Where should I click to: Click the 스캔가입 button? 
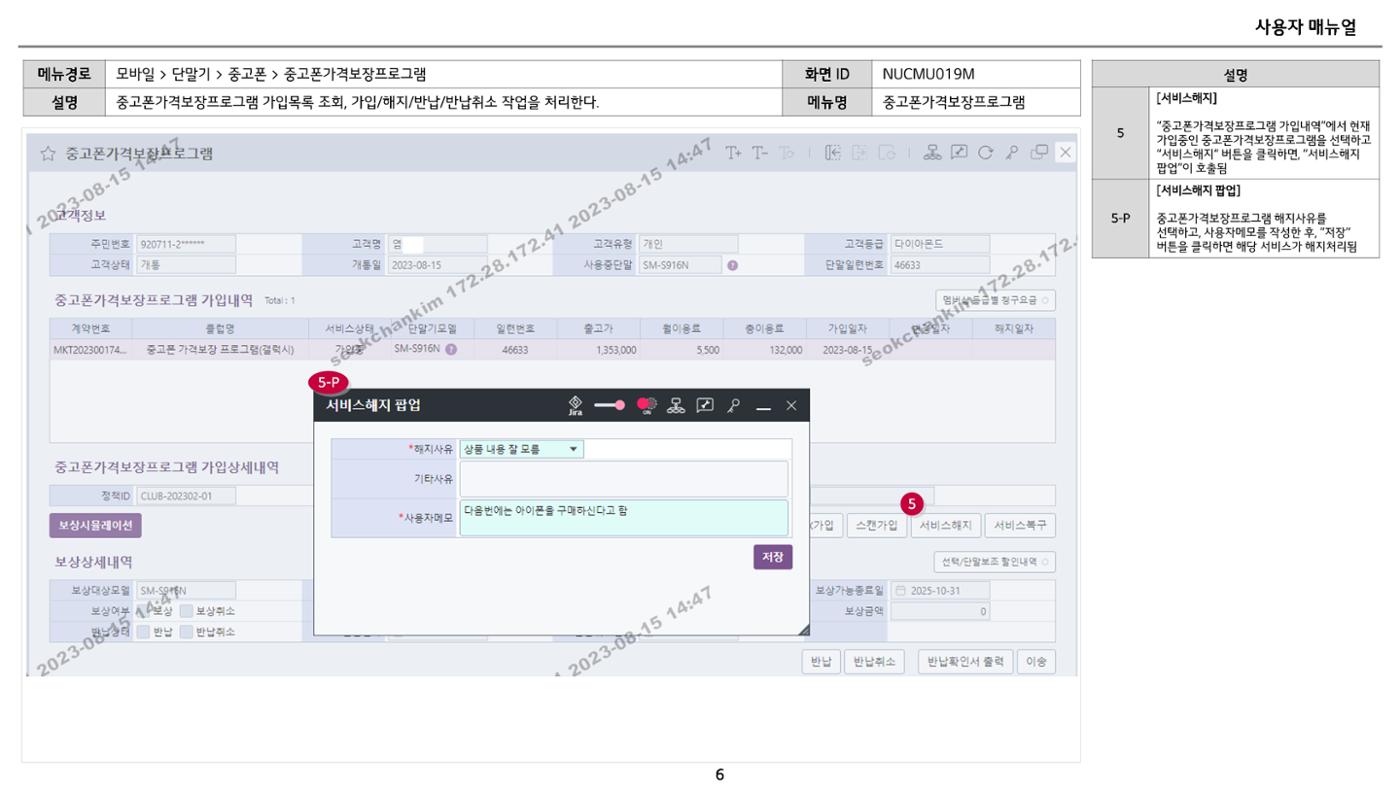click(x=876, y=526)
